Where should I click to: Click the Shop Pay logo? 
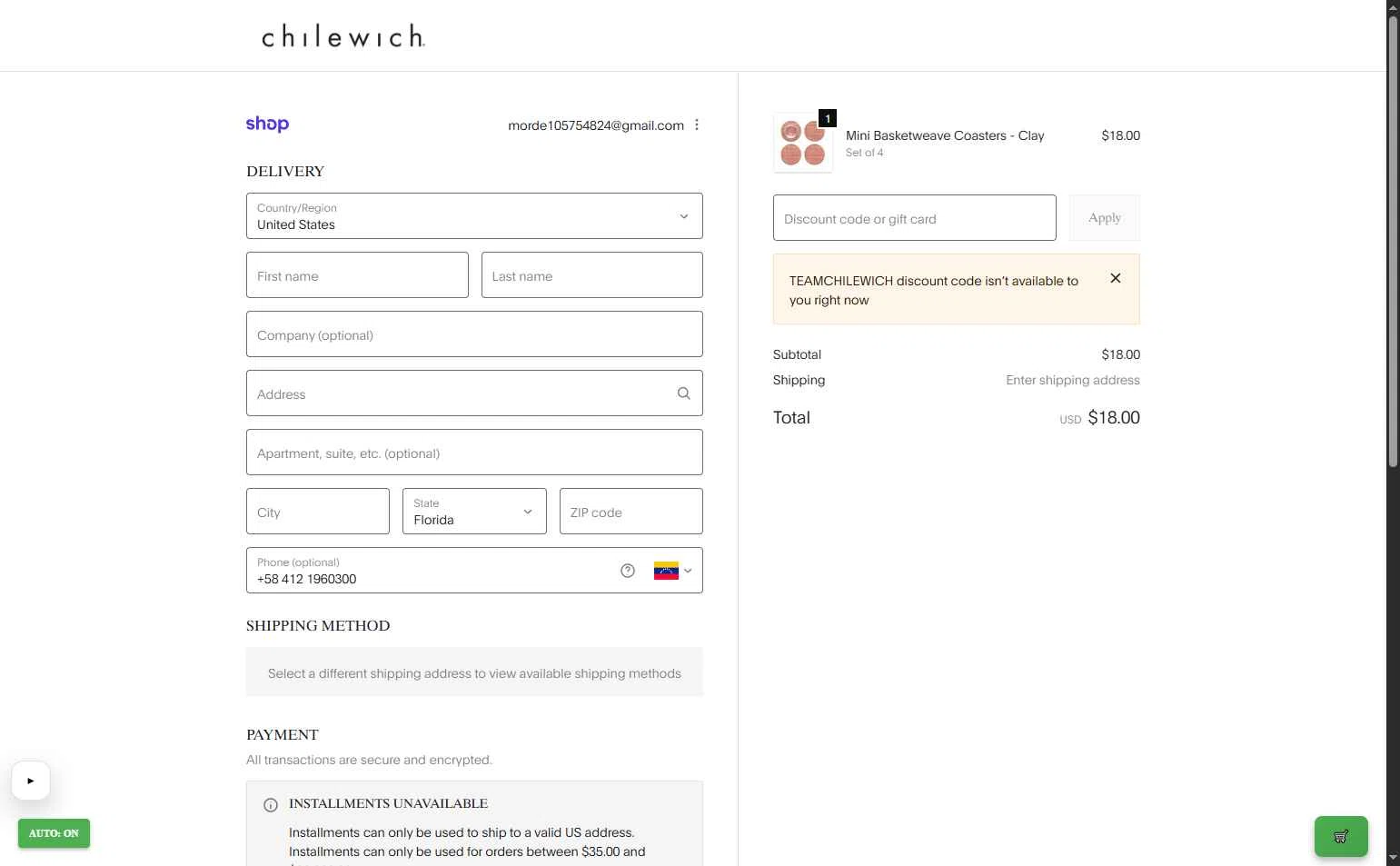[267, 124]
